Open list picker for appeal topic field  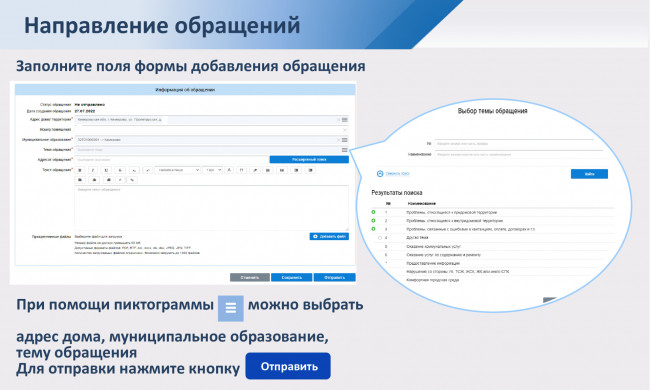344,150
